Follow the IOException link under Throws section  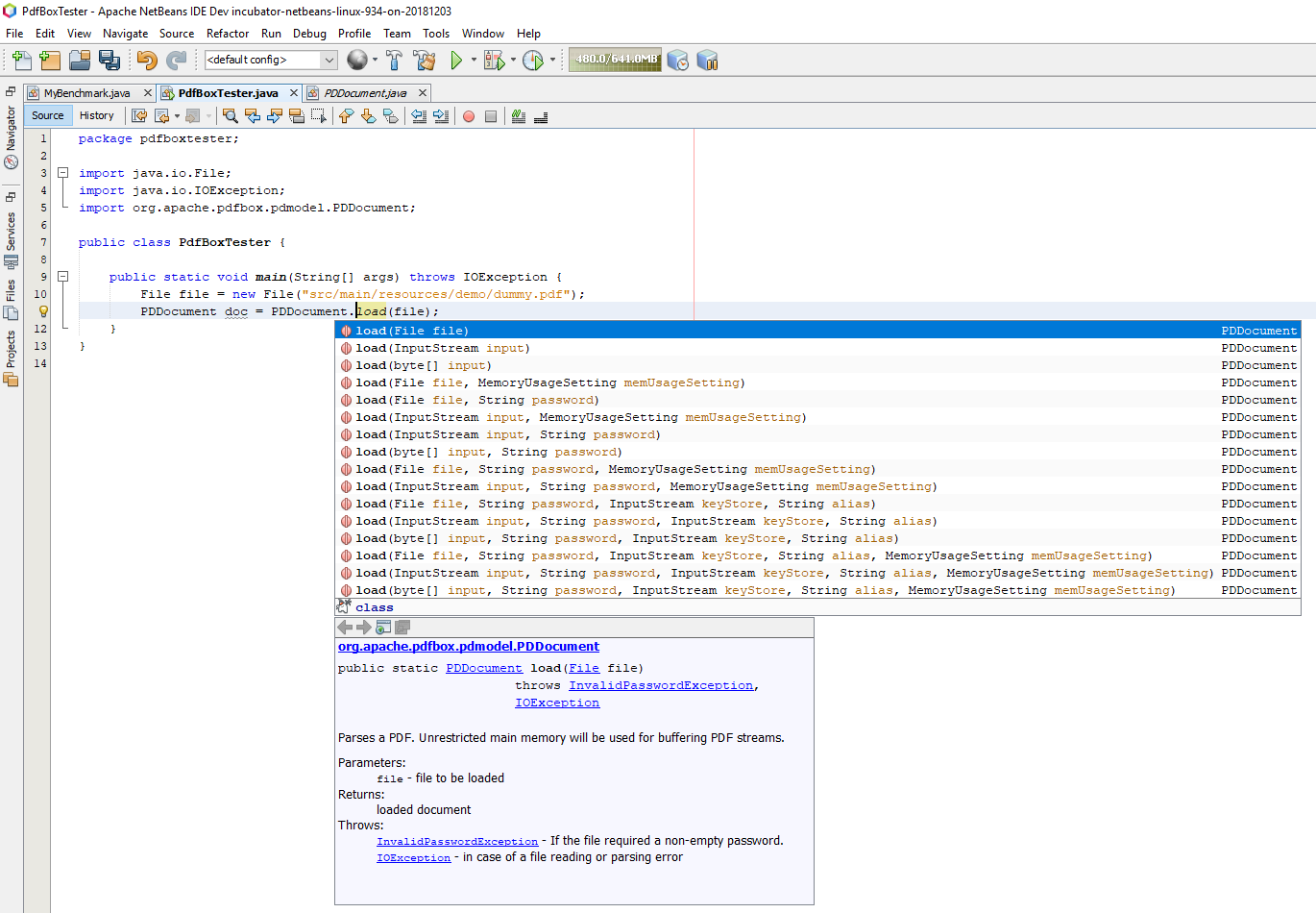click(413, 857)
